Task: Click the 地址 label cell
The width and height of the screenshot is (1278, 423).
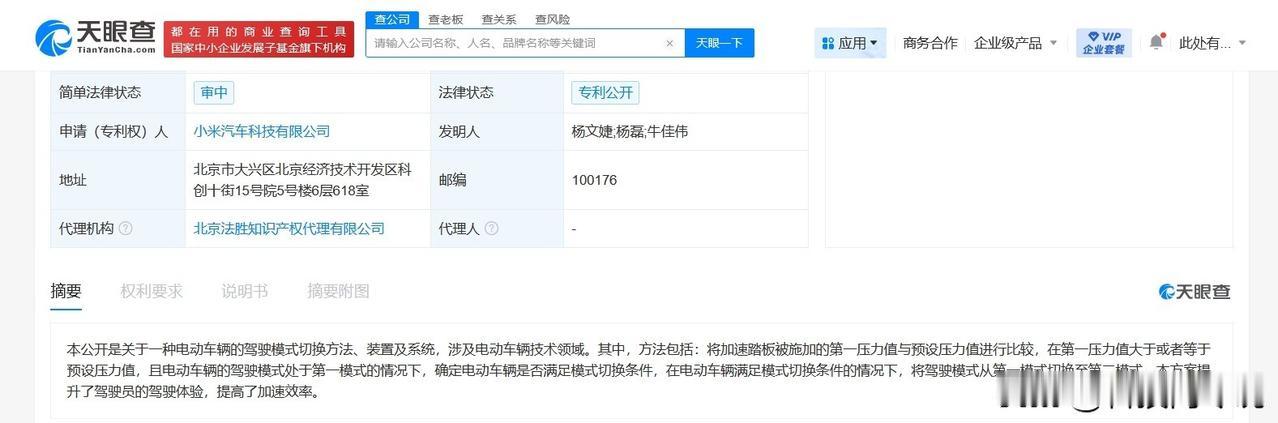Action: click(x=118, y=180)
